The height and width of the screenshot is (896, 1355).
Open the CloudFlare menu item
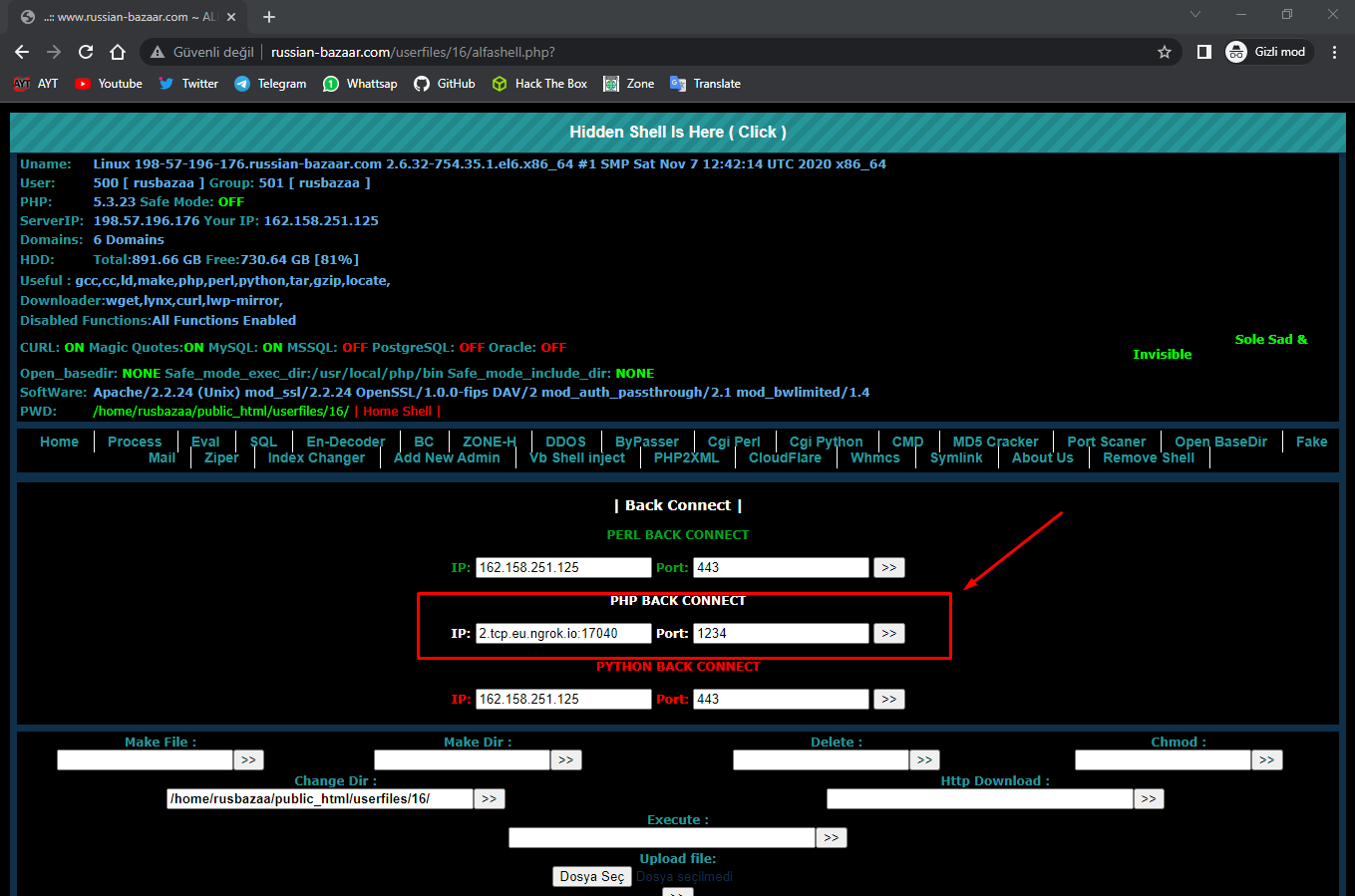pyautogui.click(x=785, y=457)
